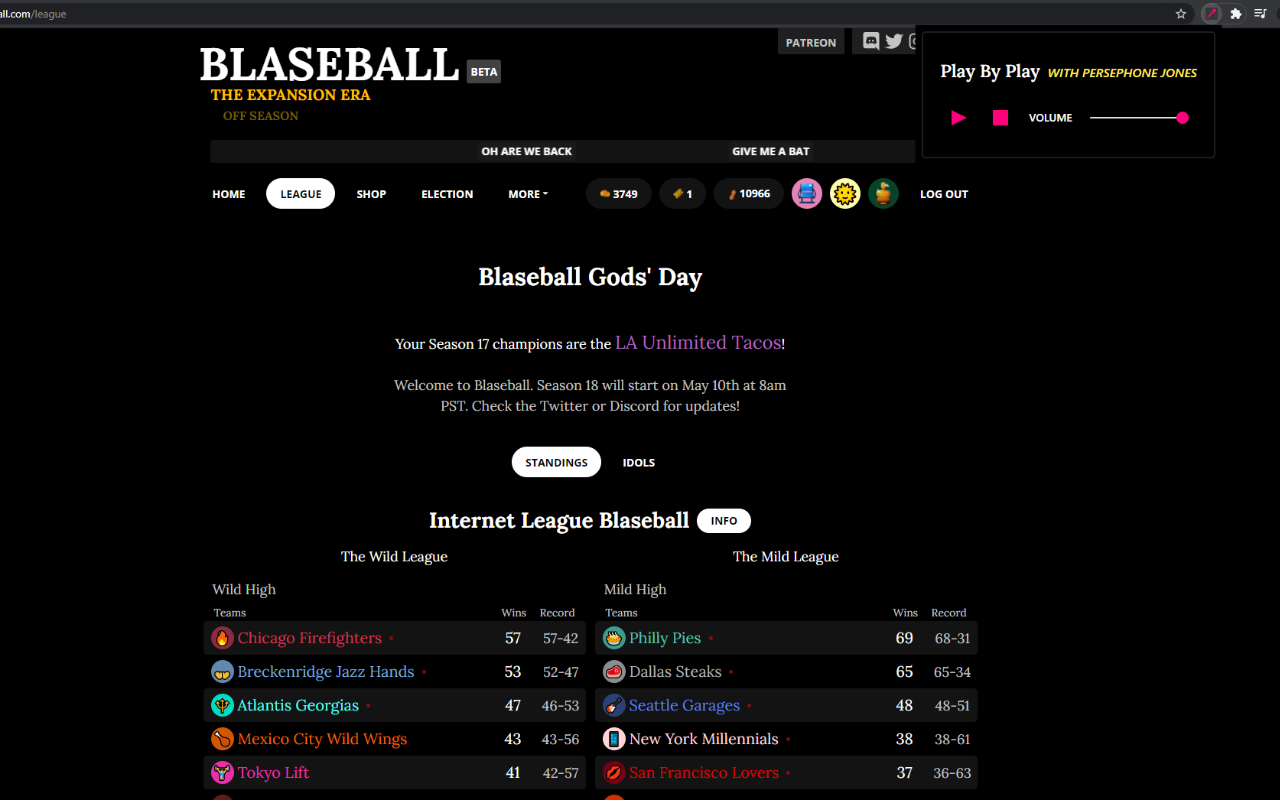Viewport: 1280px width, 800px height.
Task: Open the Atlantis Georgias team link
Action: tap(298, 705)
